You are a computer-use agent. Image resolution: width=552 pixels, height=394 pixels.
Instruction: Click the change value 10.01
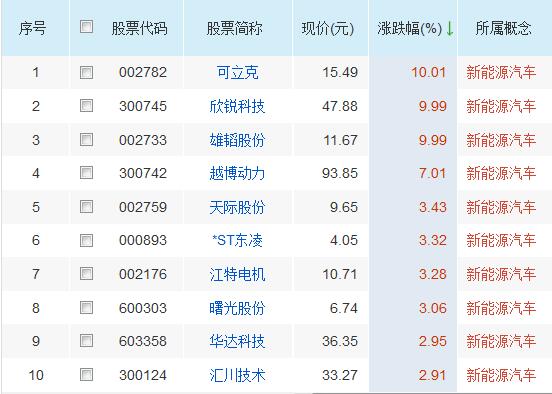pyautogui.click(x=429, y=73)
